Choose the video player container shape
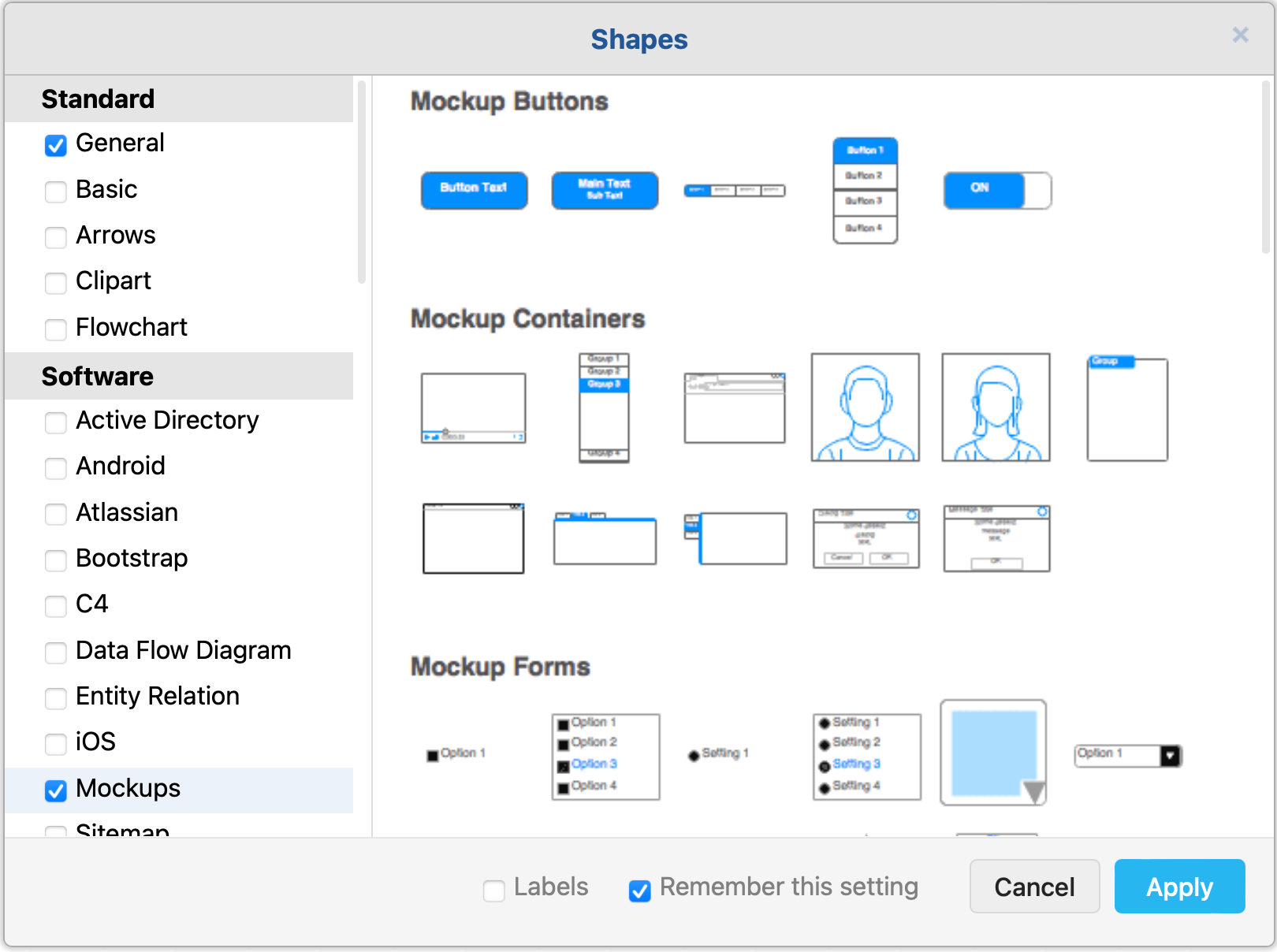This screenshot has height=952, width=1277. click(x=473, y=407)
